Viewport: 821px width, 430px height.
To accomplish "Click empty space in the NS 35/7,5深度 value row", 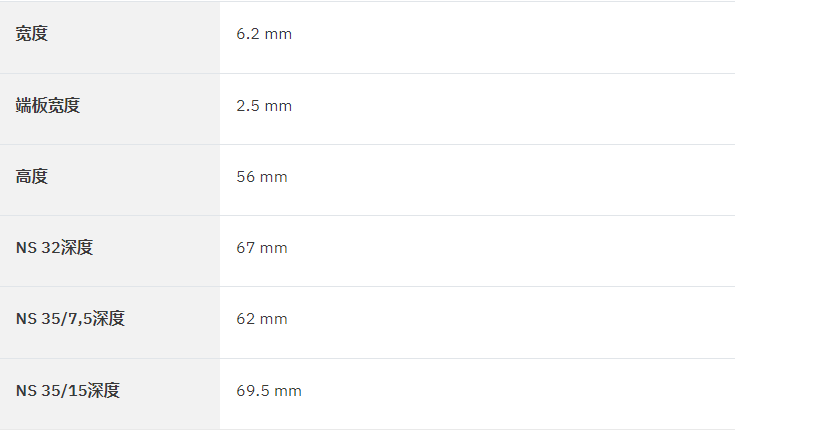I will pos(513,323).
